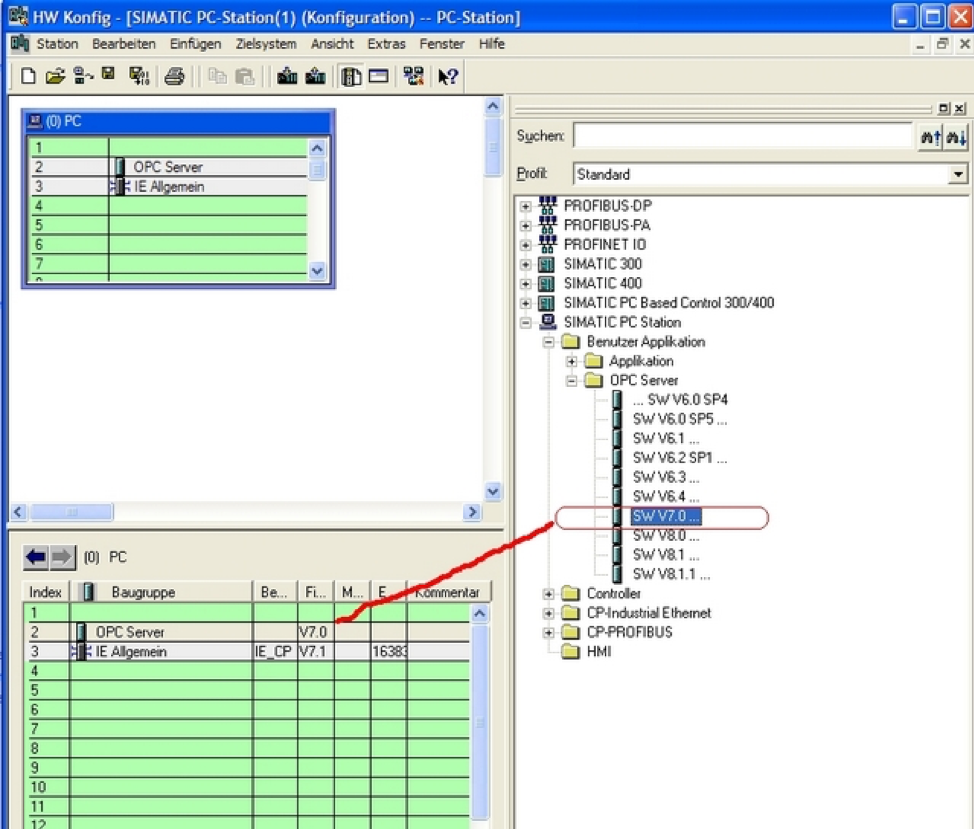Click the Save and compile icon
Viewport: 974px width, 829px height.
[139, 77]
